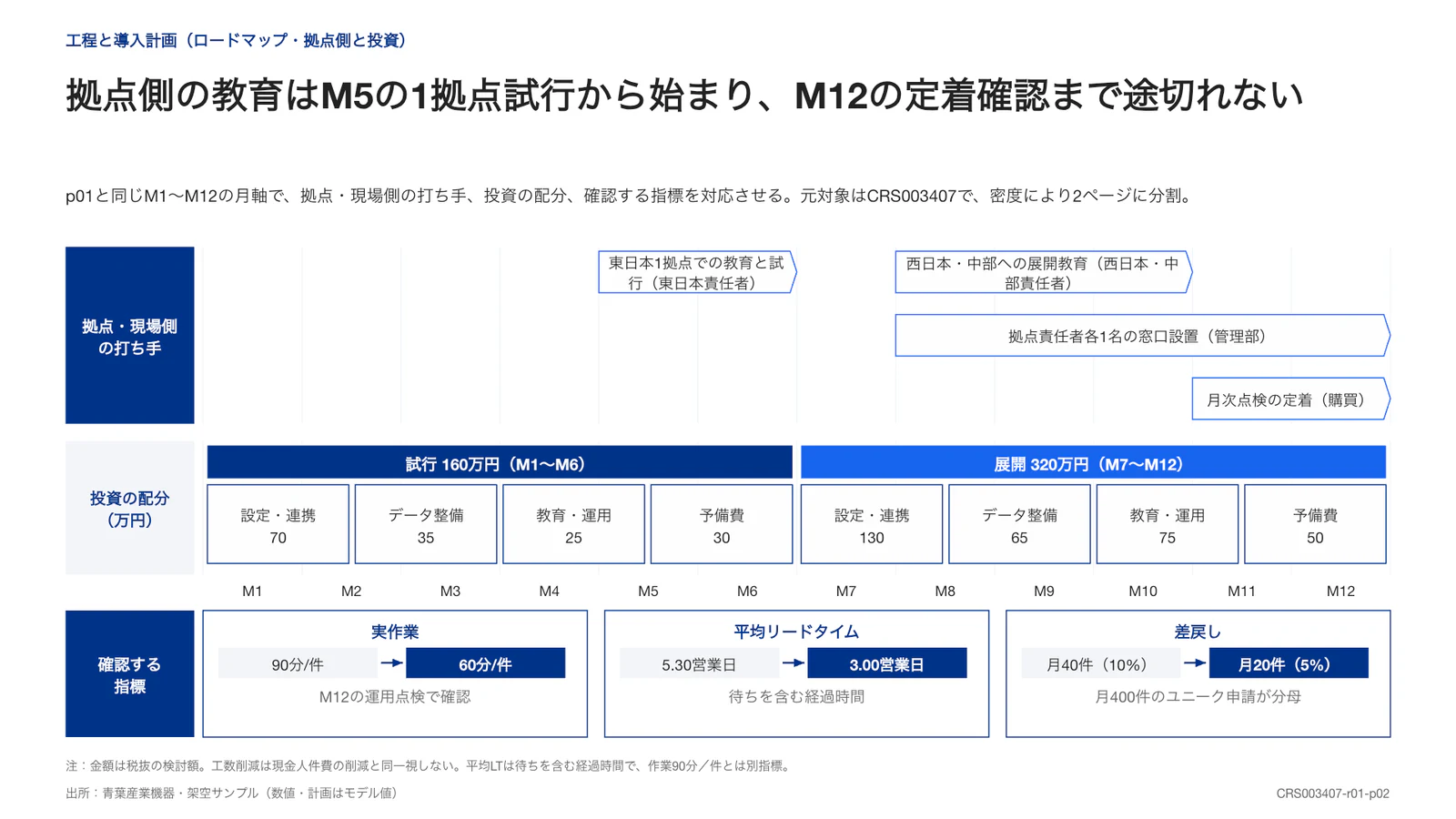1456x819 pixels.
Task: Click the 待ちを含む経過時間 note
Action: click(796, 697)
